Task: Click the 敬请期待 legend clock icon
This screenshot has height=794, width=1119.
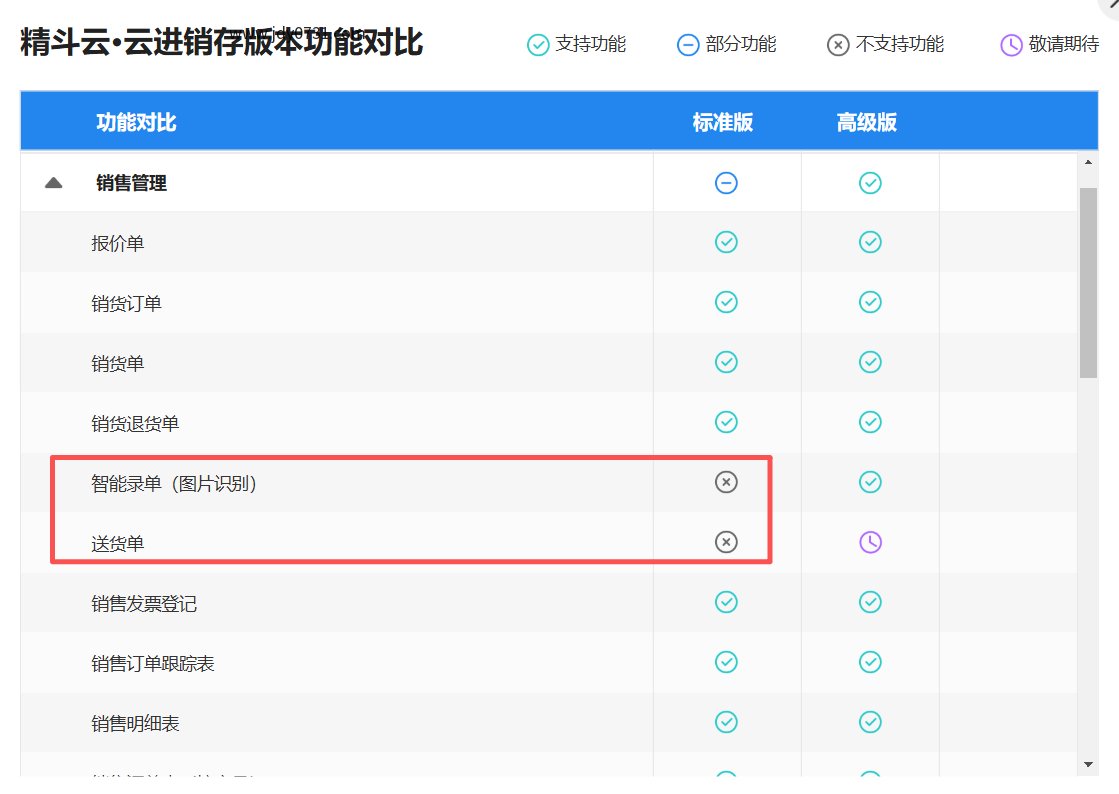Action: pyautogui.click(x=1011, y=45)
